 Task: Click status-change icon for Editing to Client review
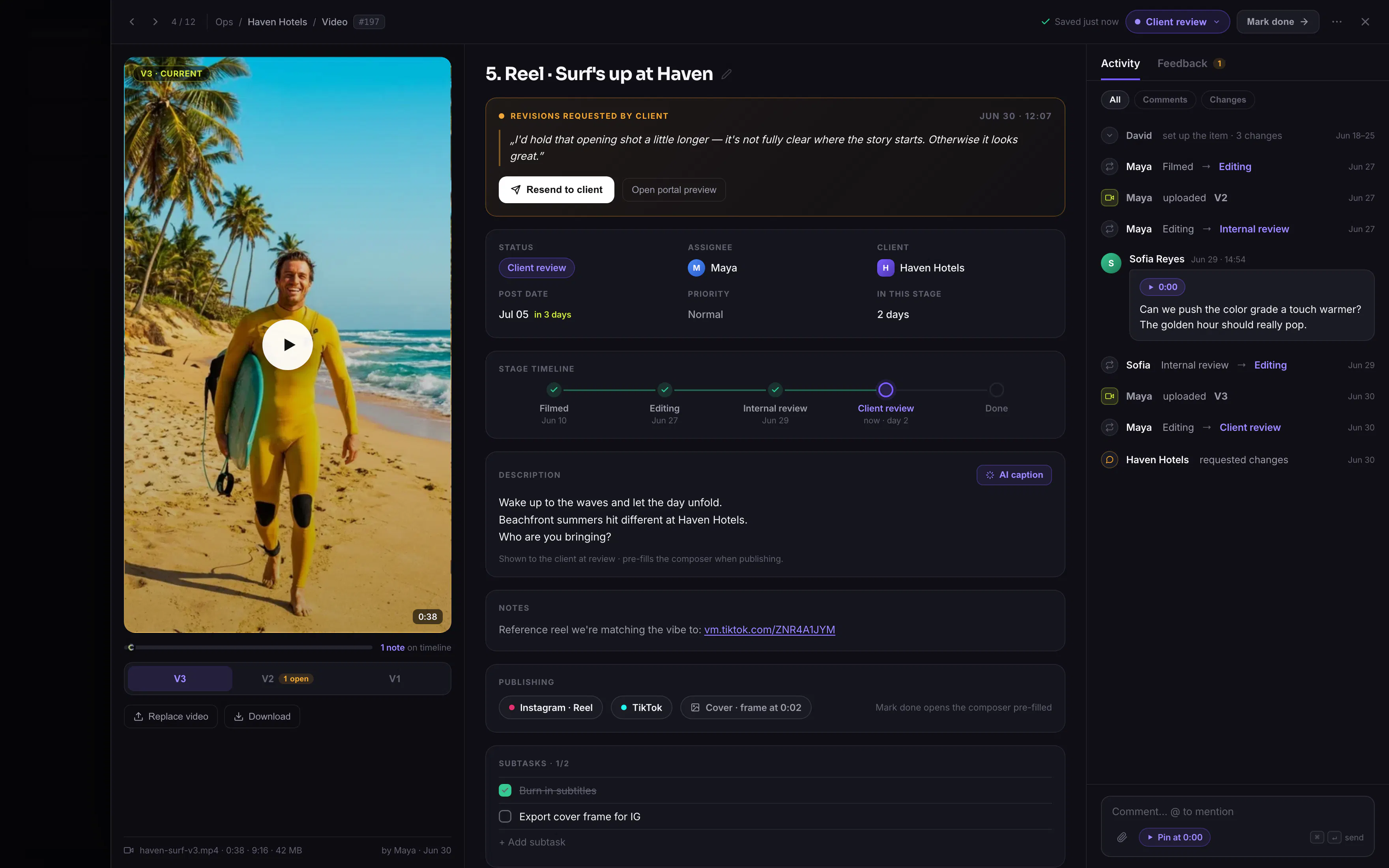coord(1110,428)
